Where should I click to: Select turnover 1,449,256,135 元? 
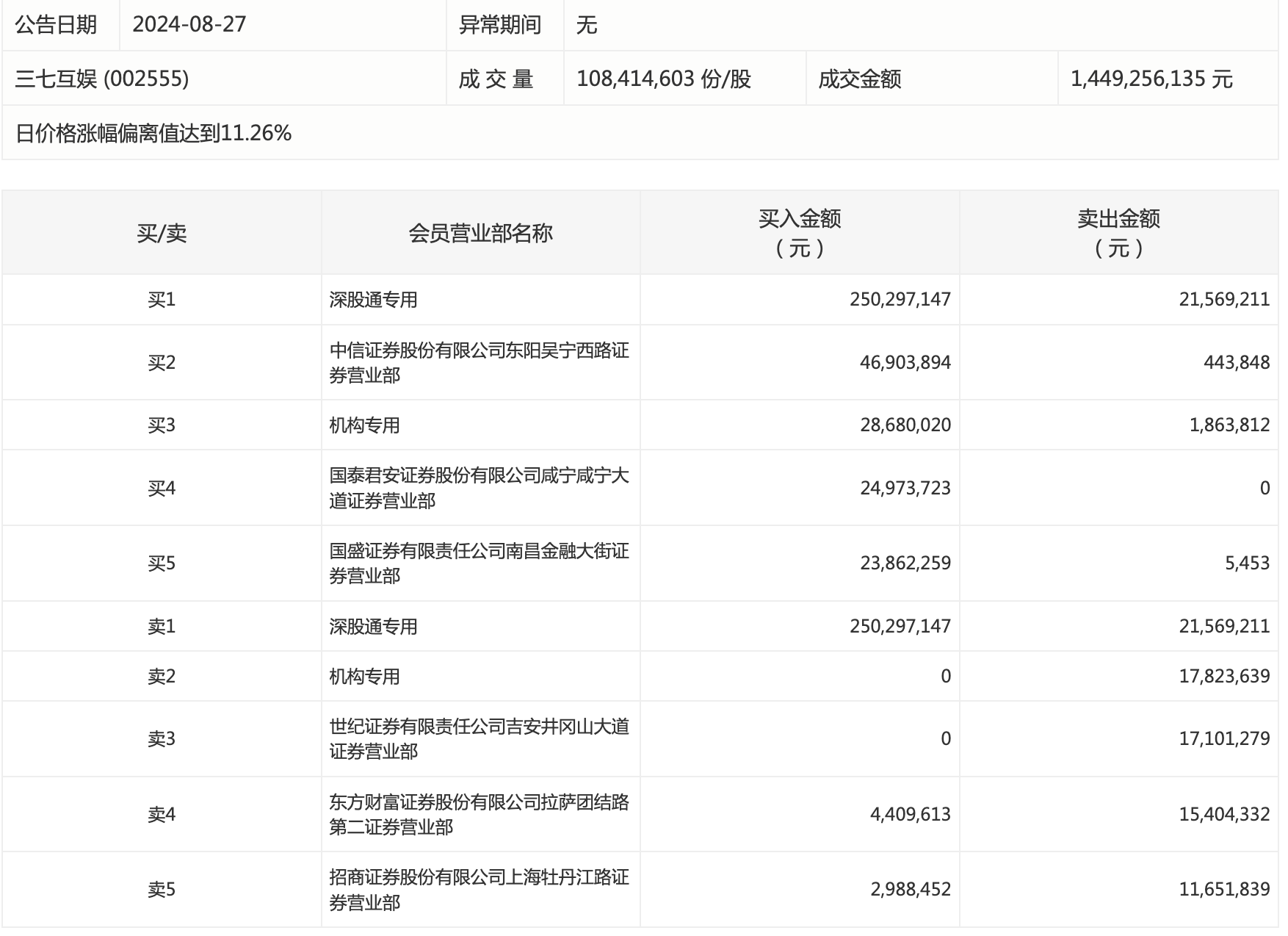1151,79
